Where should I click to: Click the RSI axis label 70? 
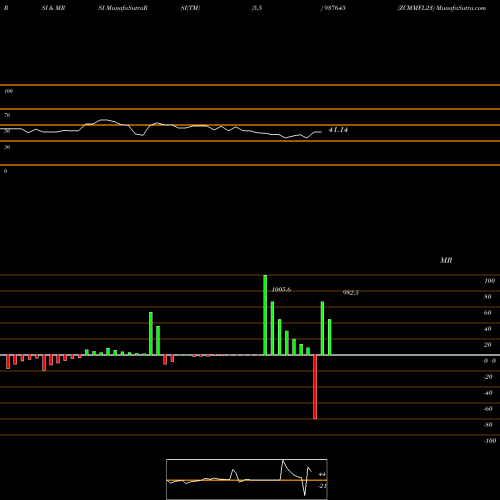tap(7, 115)
